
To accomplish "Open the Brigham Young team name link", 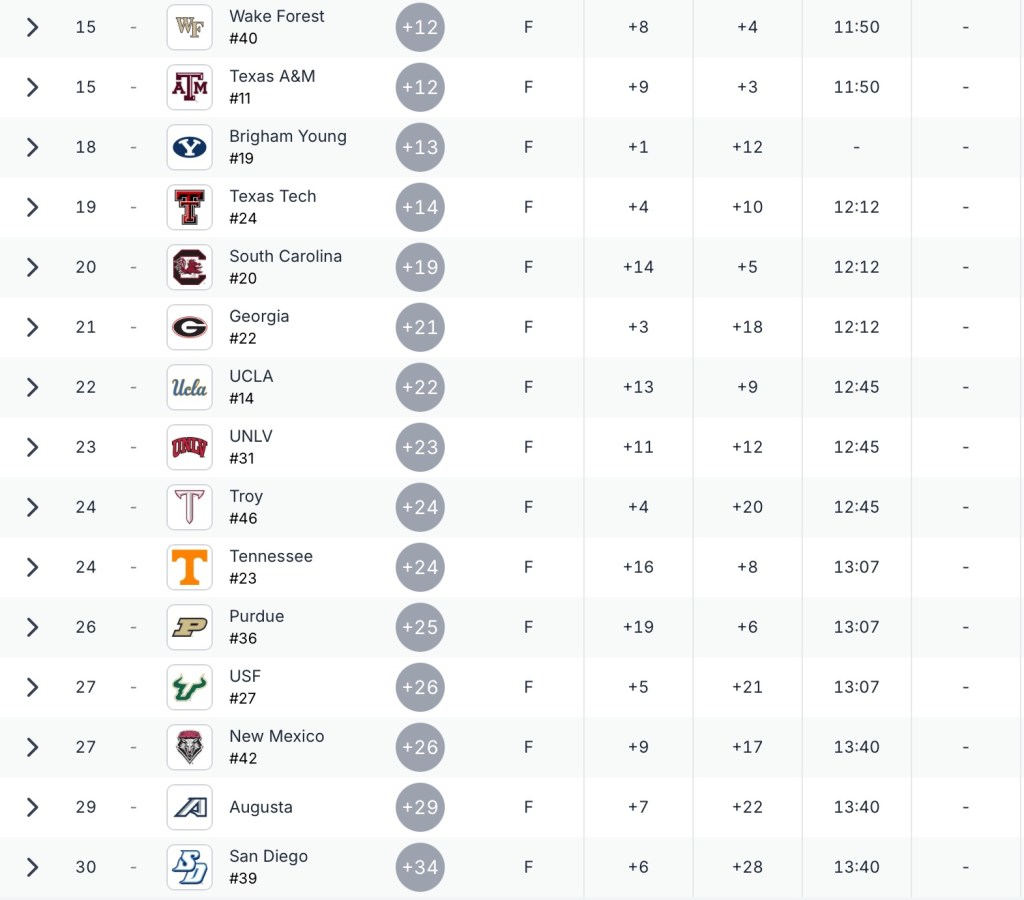I will coord(287,136).
